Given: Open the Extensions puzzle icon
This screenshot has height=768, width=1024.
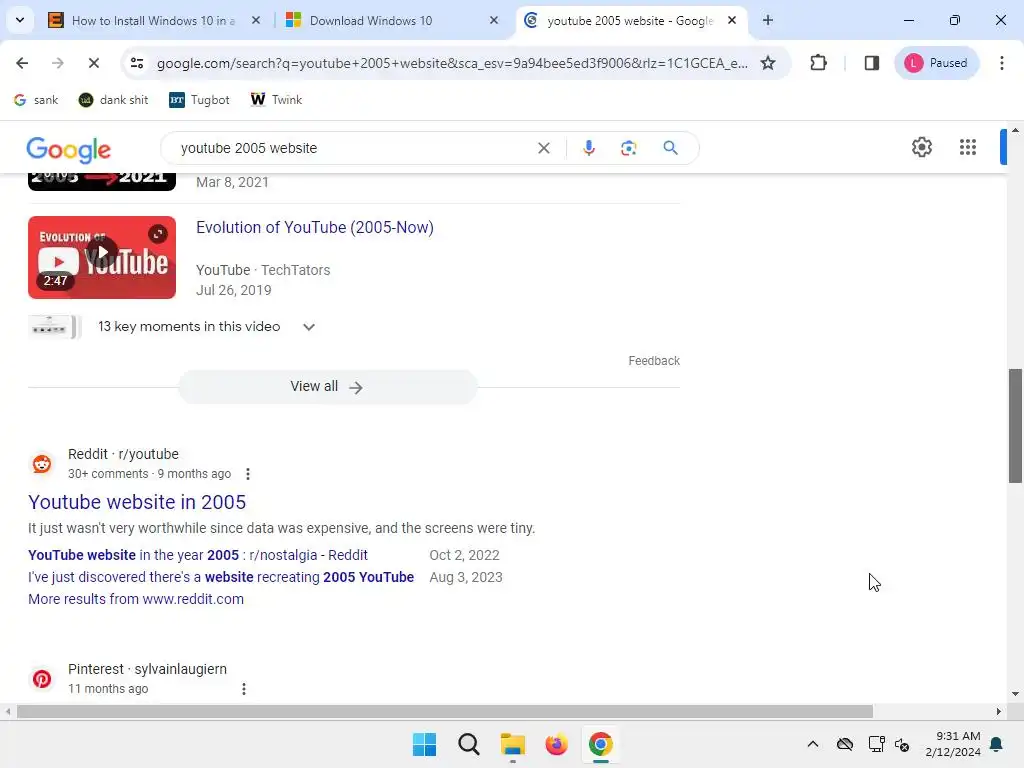Looking at the screenshot, I should pos(818,63).
